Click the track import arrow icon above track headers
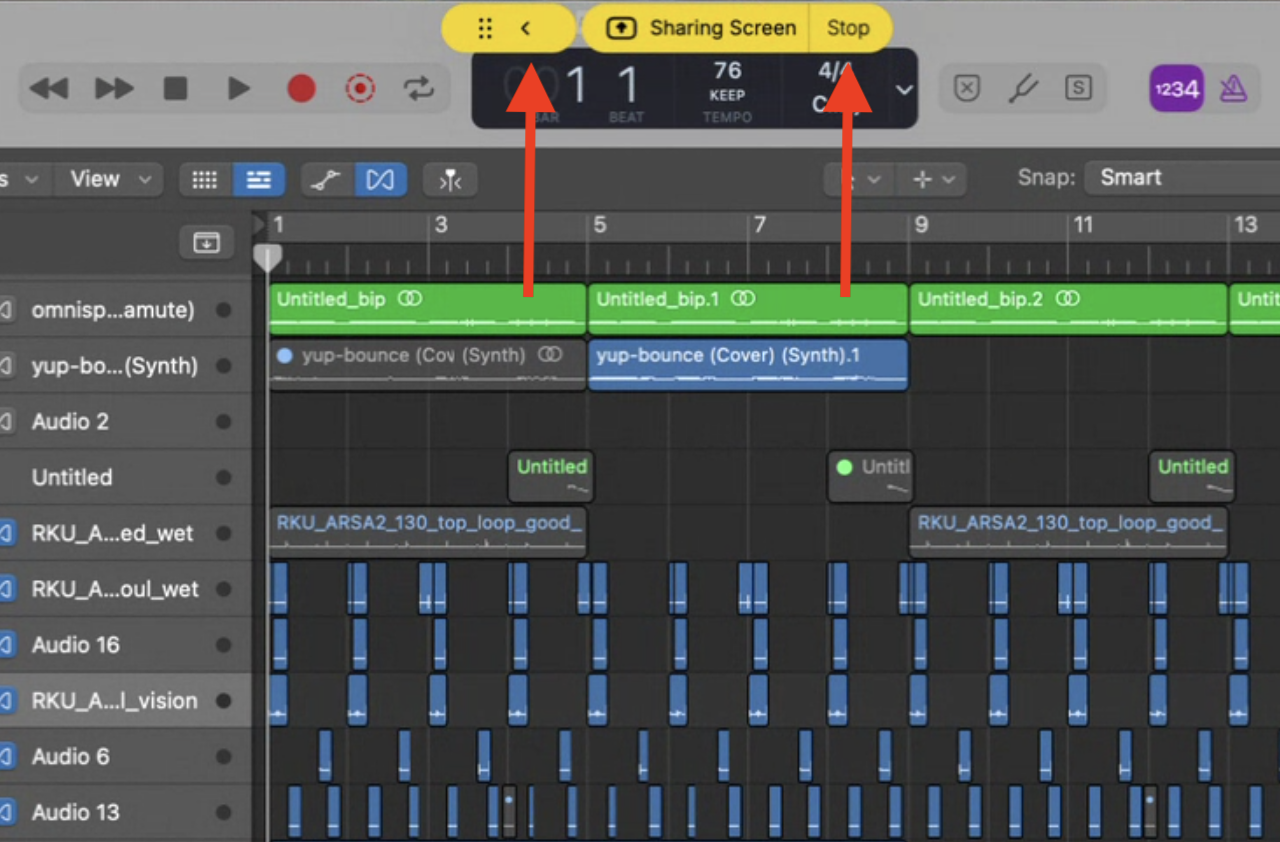Image resolution: width=1280 pixels, height=842 pixels. [205, 242]
